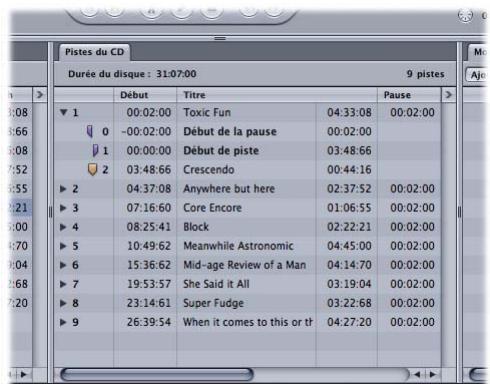
Task: Open column chooser arrow in left panel header
Action: point(40,95)
